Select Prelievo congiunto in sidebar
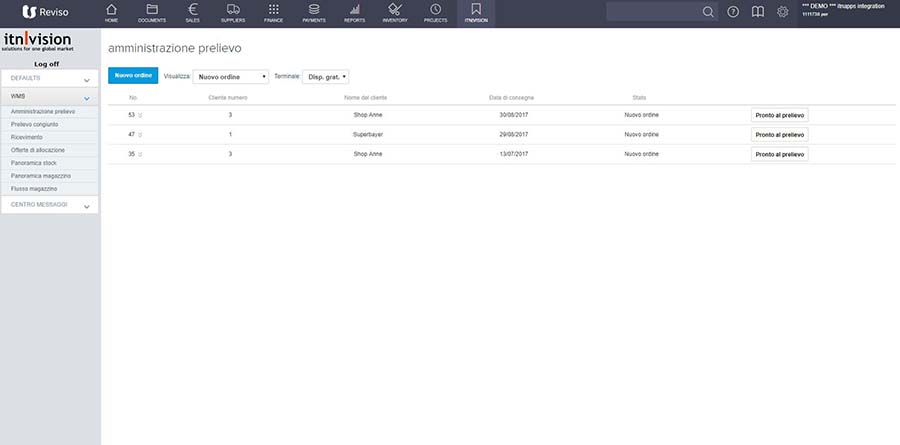This screenshot has width=900, height=445. pyautogui.click(x=35, y=124)
